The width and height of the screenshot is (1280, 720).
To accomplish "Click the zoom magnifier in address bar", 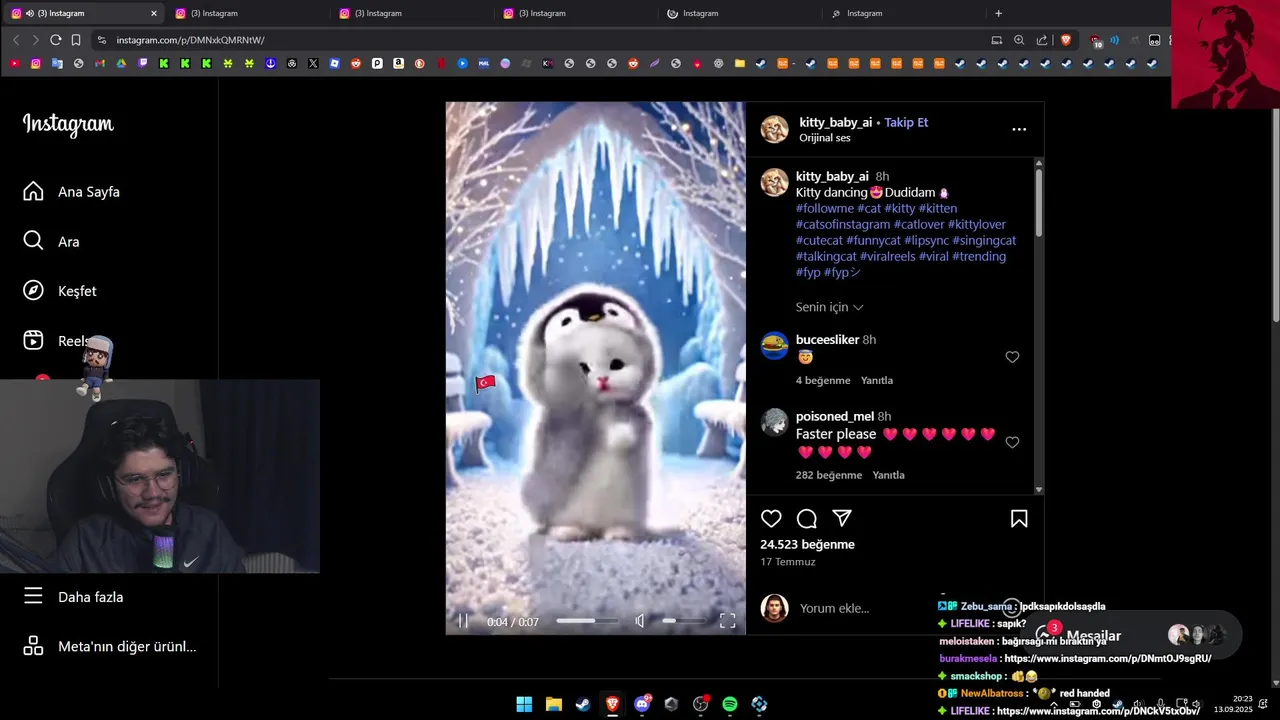I will (1019, 40).
